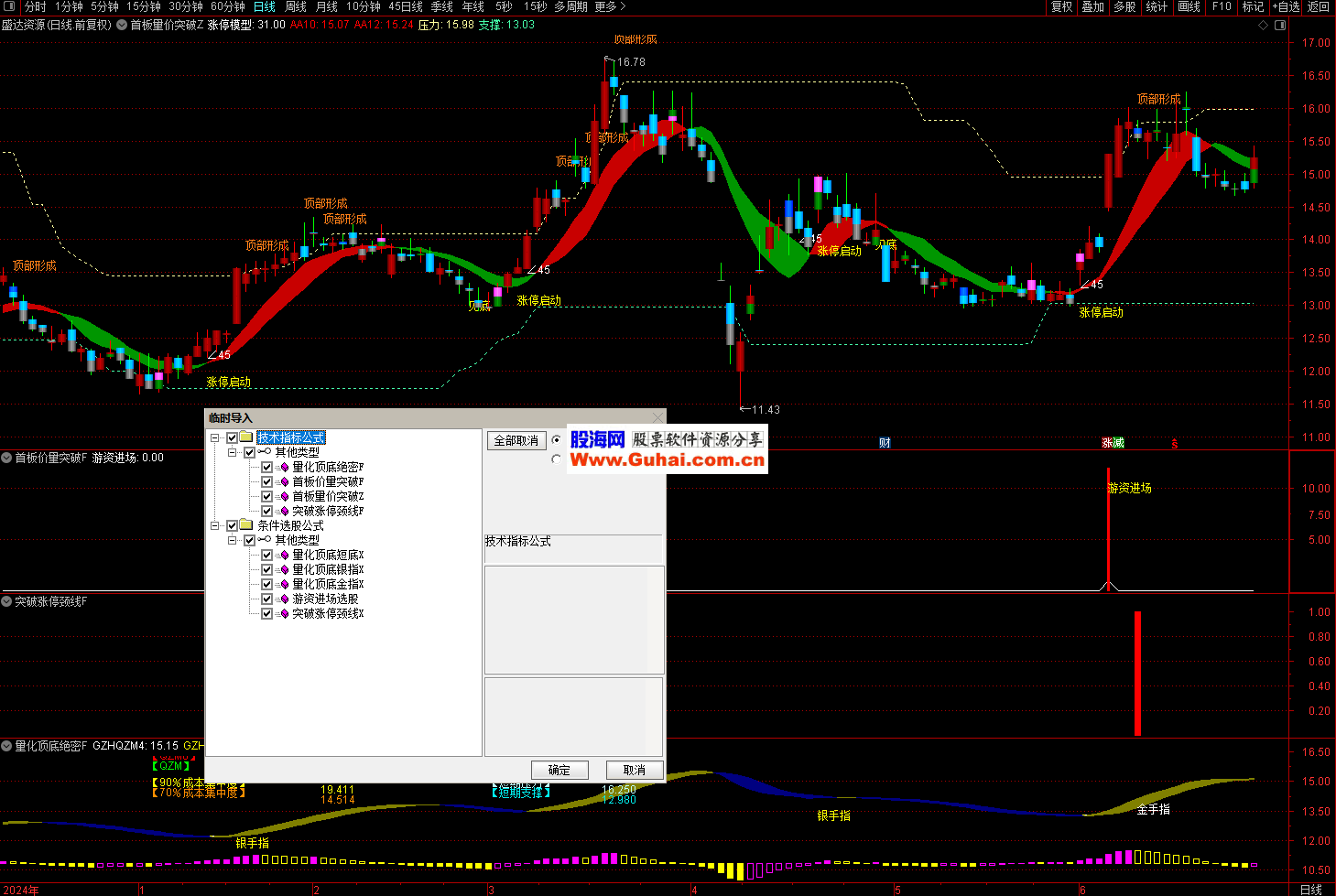Click the pink formula icon of 首板价量突破F
Screen dimensions: 1336x896
[284, 481]
